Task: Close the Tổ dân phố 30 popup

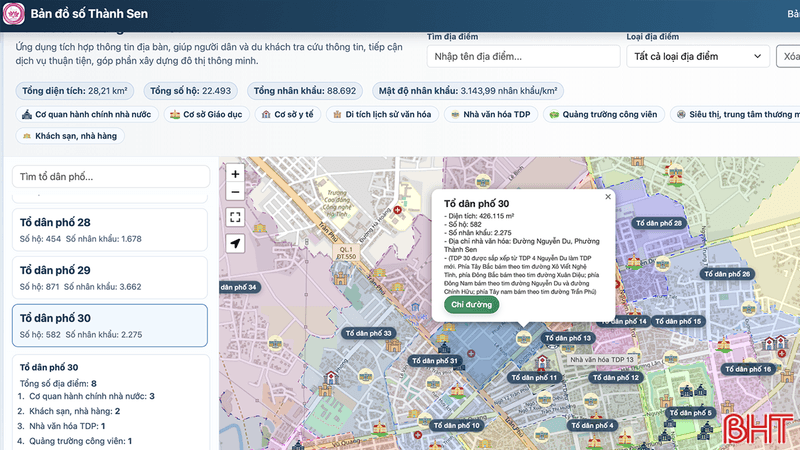Action: [x=608, y=197]
